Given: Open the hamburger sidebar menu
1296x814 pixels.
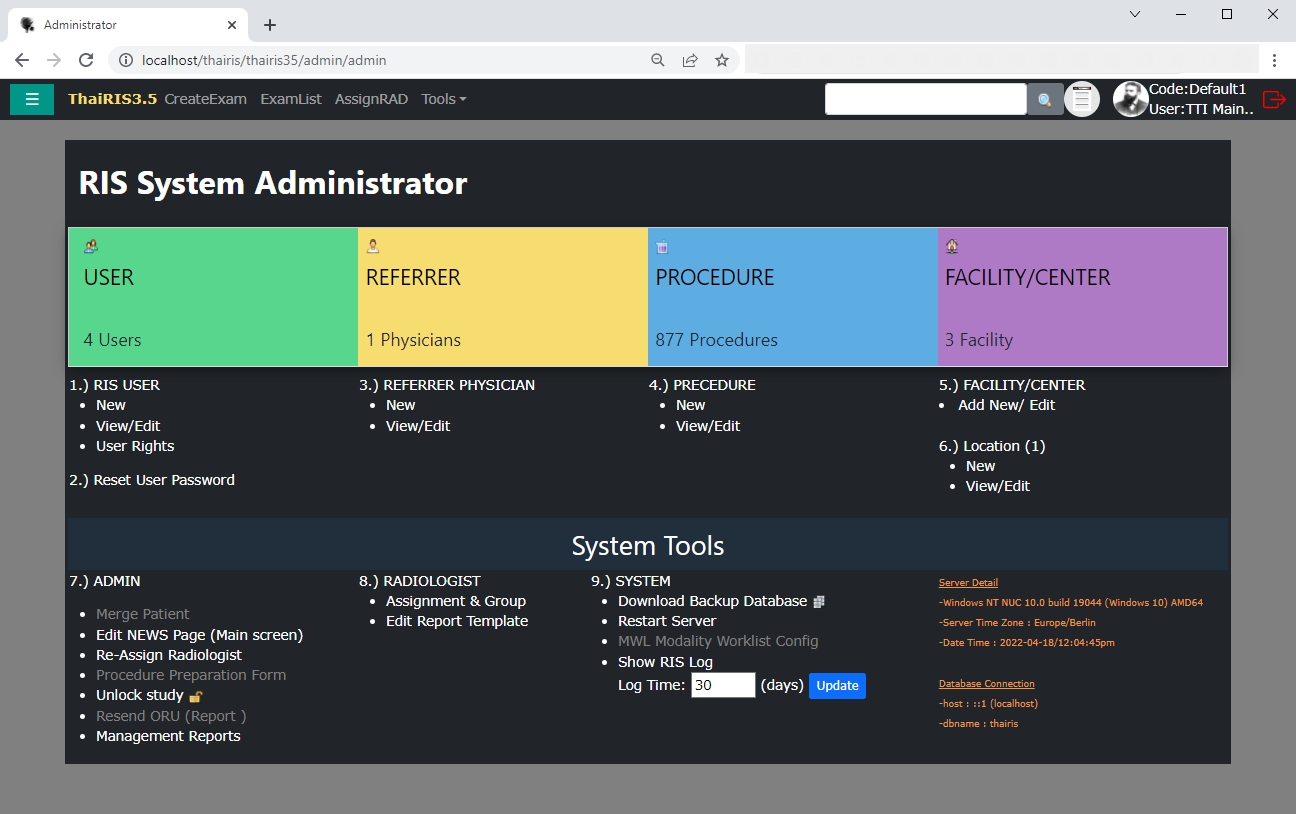Looking at the screenshot, I should click(32, 99).
